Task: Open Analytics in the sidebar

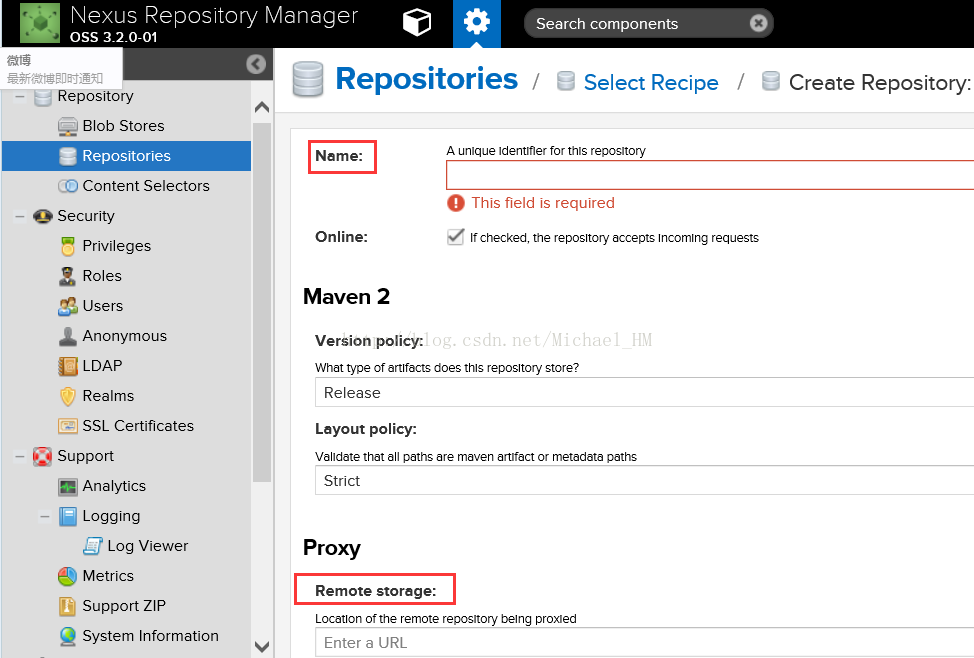Action: point(114,486)
